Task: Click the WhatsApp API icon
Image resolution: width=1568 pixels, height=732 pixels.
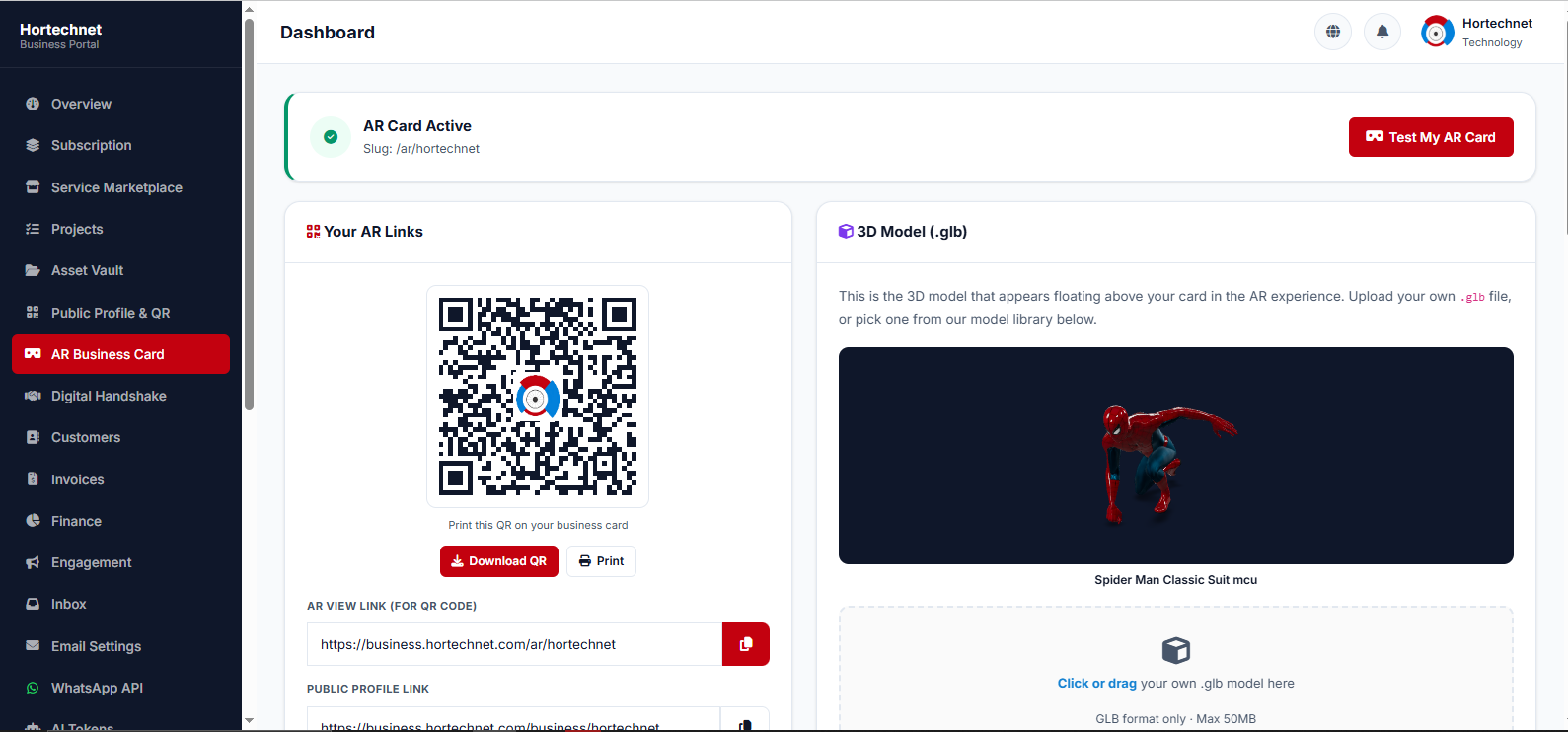Action: click(x=33, y=688)
